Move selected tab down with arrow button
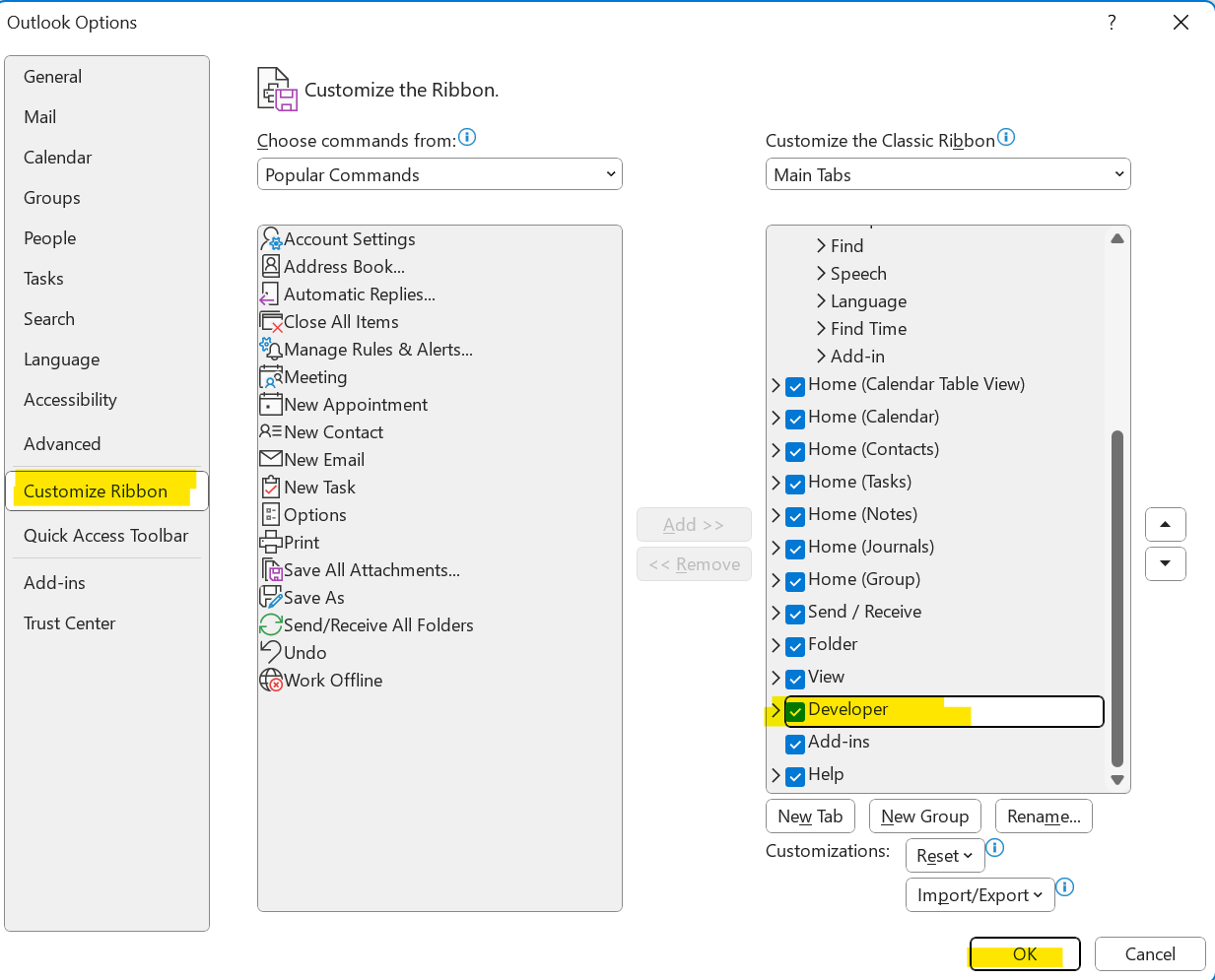The width and height of the screenshot is (1215, 980). (1166, 563)
